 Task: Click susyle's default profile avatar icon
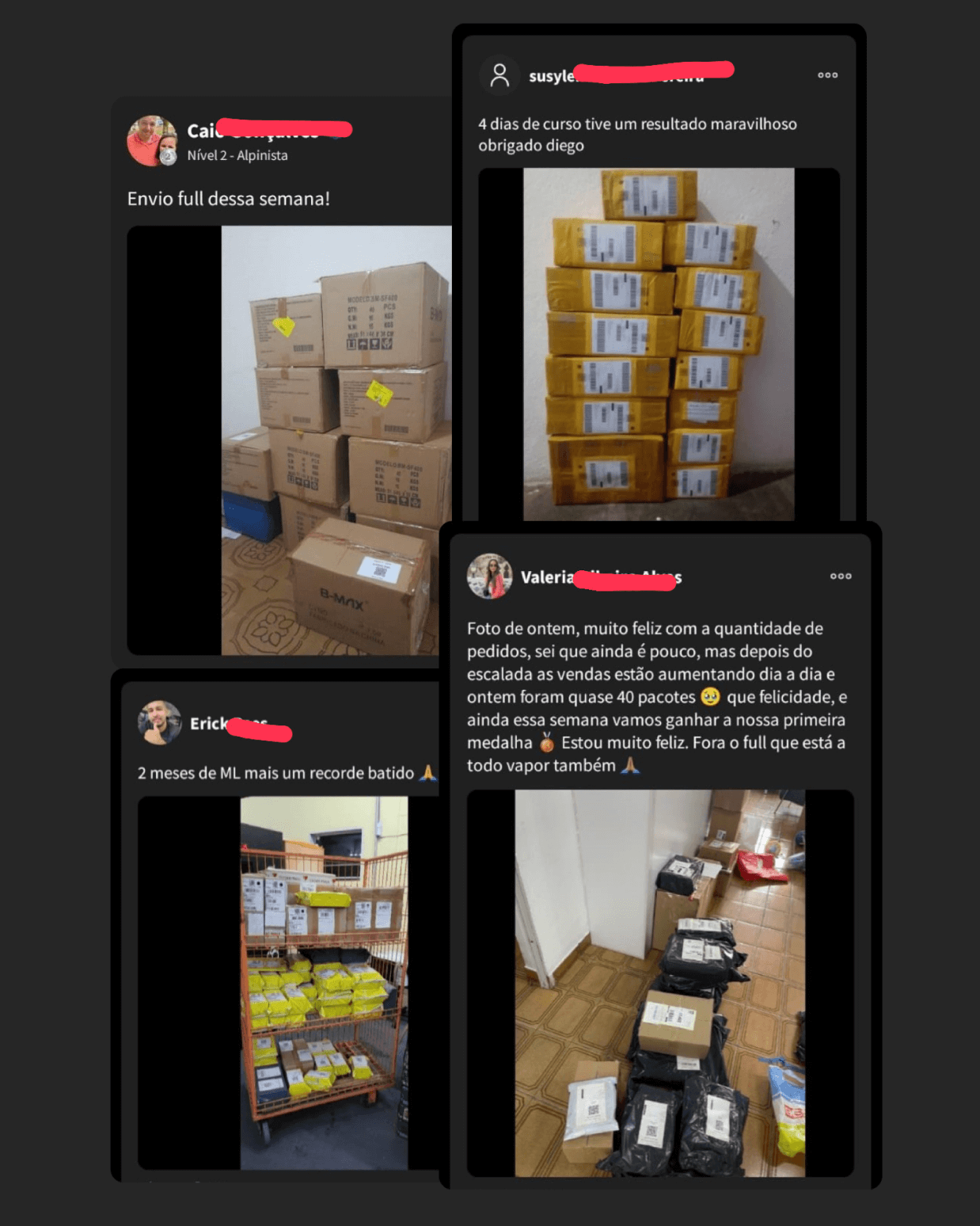click(x=499, y=75)
